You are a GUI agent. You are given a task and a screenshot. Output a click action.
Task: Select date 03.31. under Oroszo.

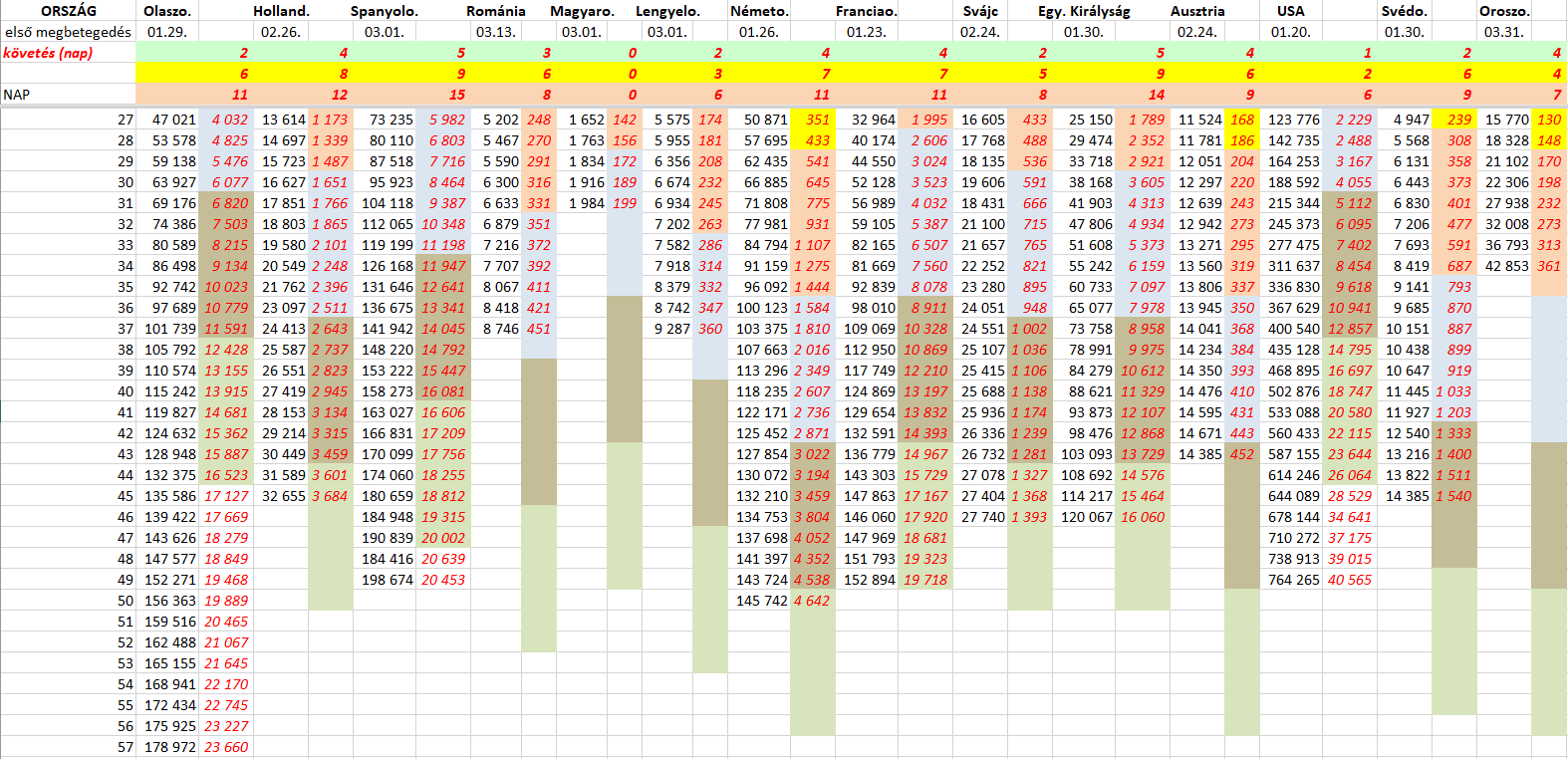[1504, 32]
